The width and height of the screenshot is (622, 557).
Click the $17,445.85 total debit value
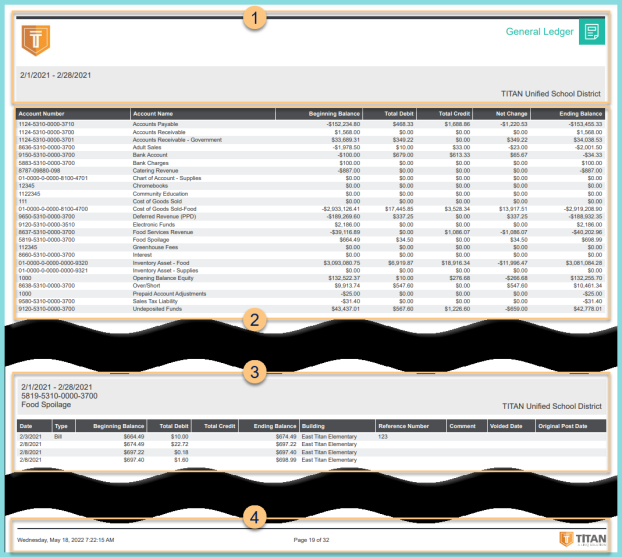399,209
